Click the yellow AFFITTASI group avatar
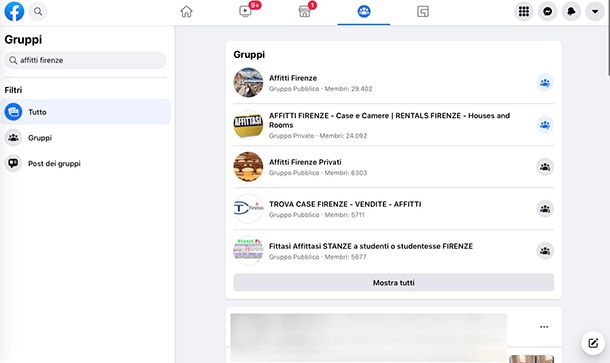 click(248, 125)
